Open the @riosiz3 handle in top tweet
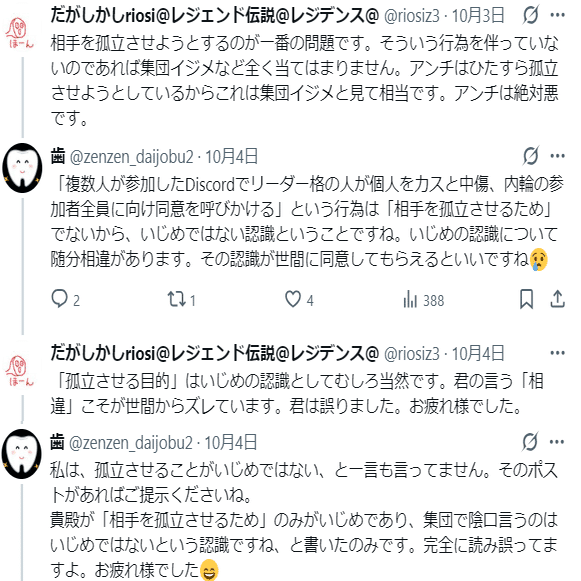This screenshot has width=581, height=581. 412,16
